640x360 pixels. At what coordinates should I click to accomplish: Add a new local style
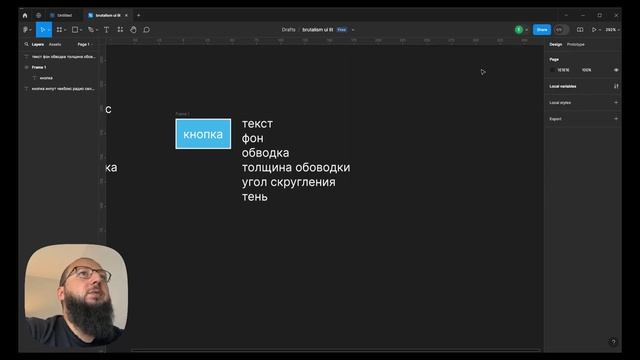[616, 102]
